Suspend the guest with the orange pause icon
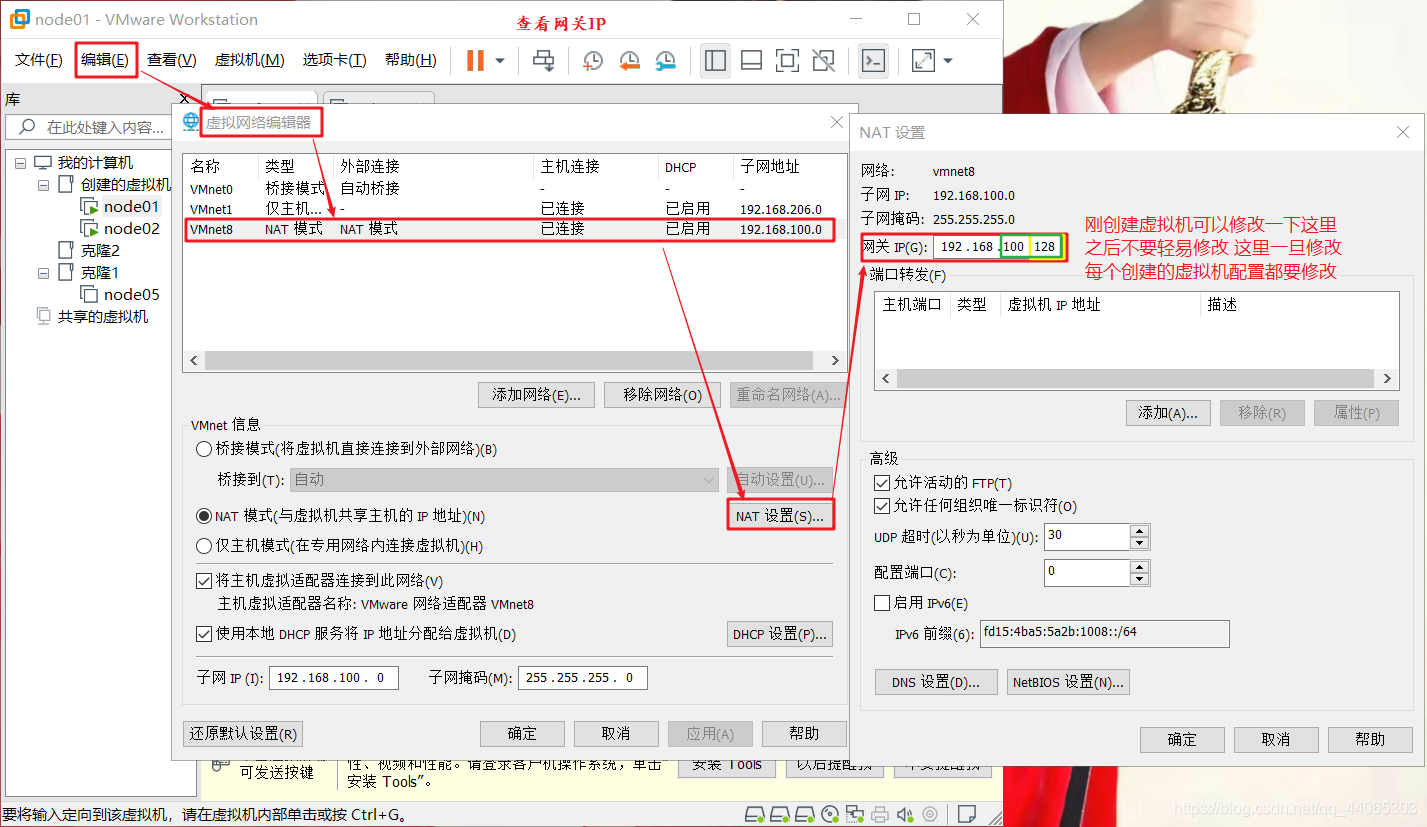This screenshot has width=1427, height=827. pyautogui.click(x=475, y=61)
